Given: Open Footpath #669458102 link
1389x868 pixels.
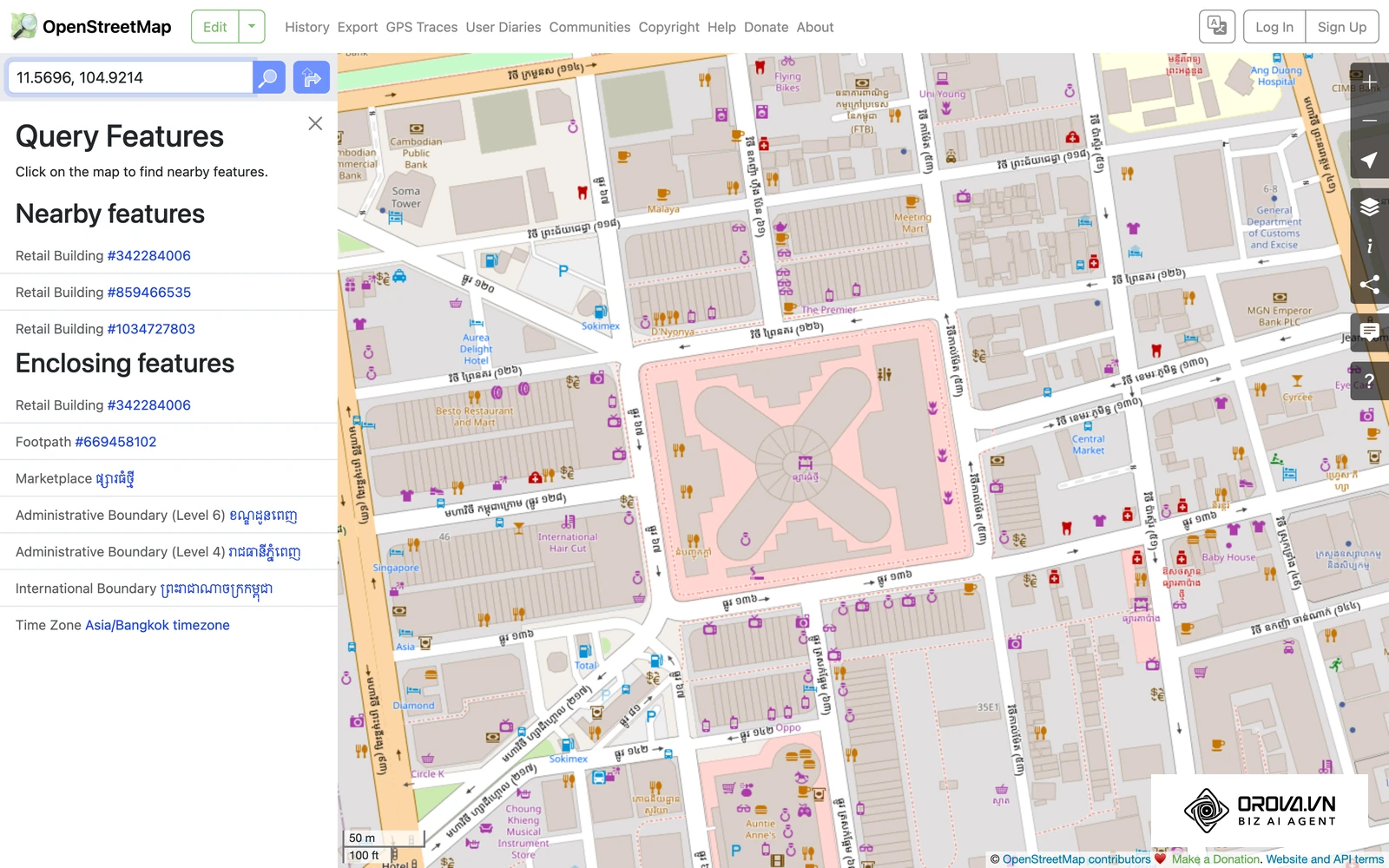Looking at the screenshot, I should [115, 442].
